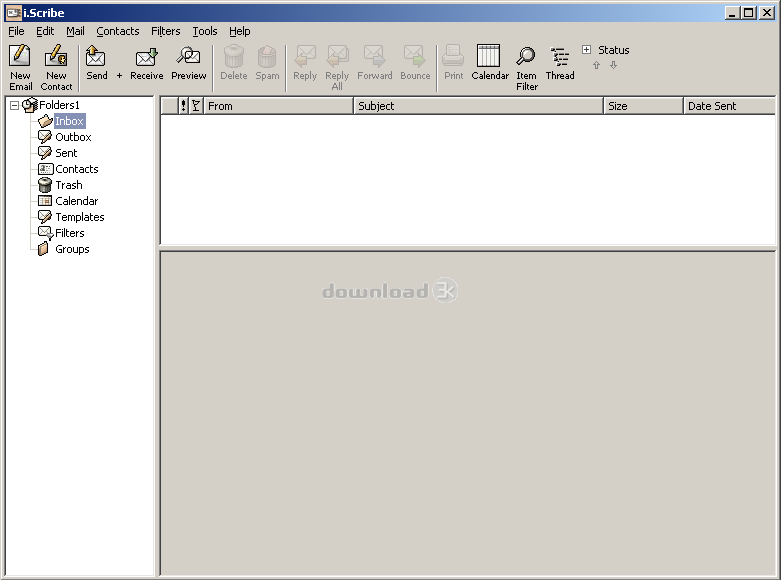The width and height of the screenshot is (781, 580).
Task: Open the Item Filter search tool
Action: pyautogui.click(x=526, y=67)
